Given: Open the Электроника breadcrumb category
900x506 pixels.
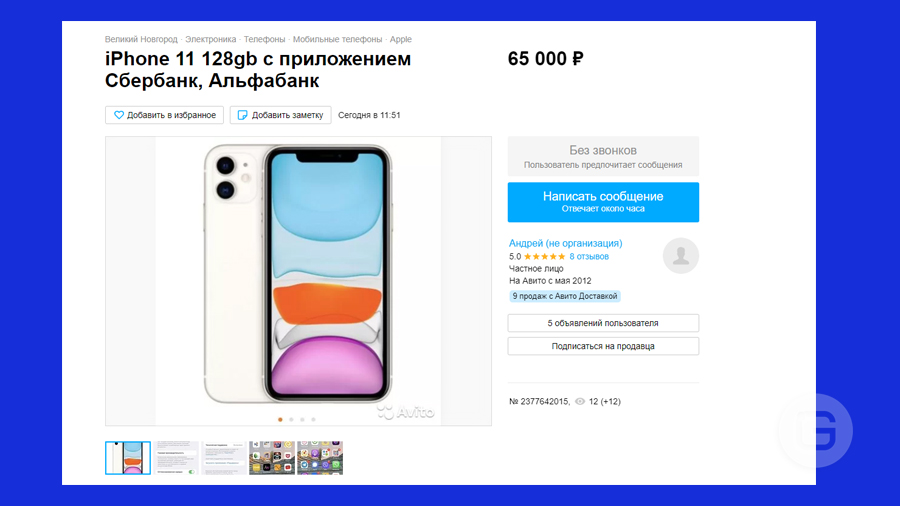Looking at the screenshot, I should click(x=211, y=39).
